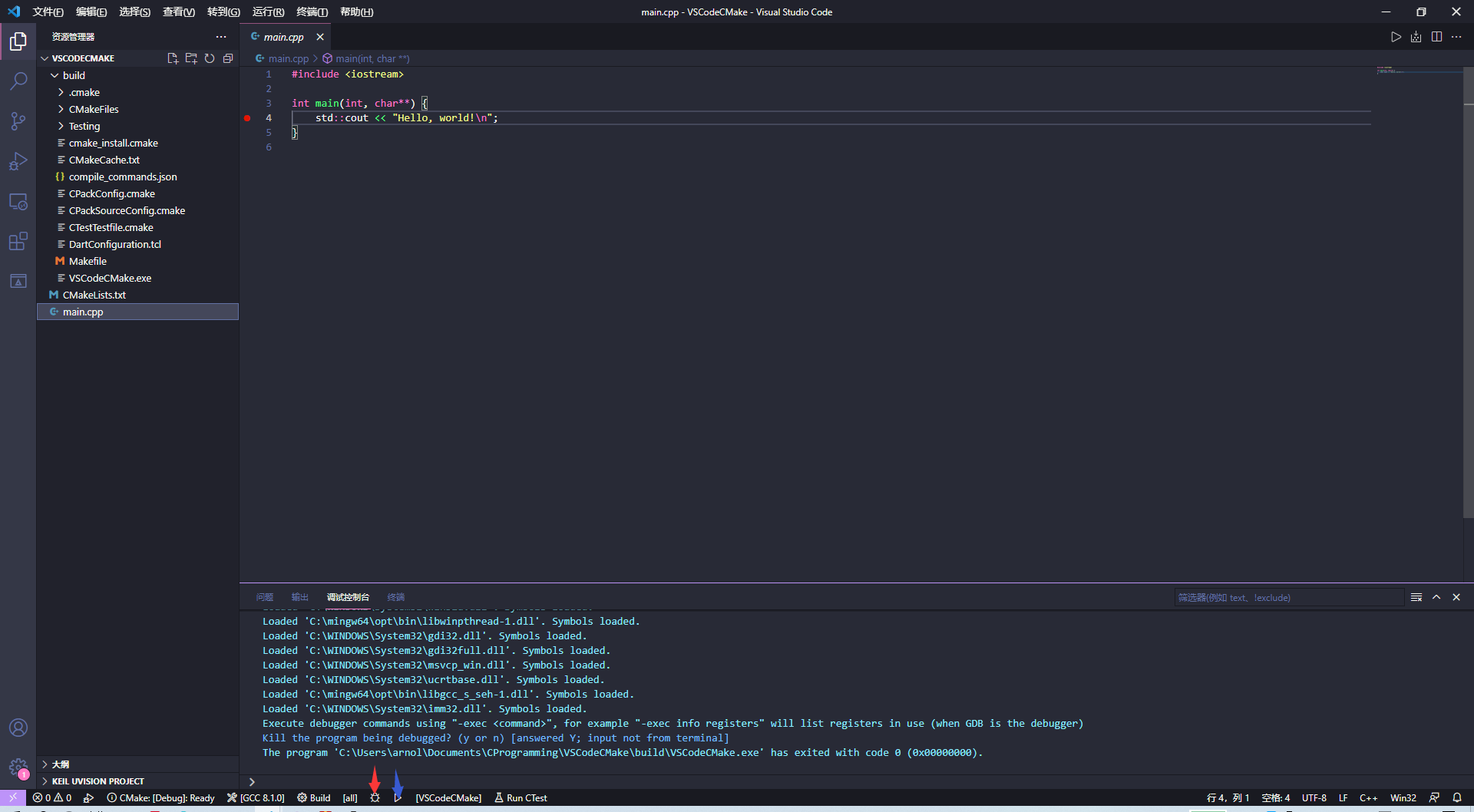Click Build in the status bar

(314, 798)
